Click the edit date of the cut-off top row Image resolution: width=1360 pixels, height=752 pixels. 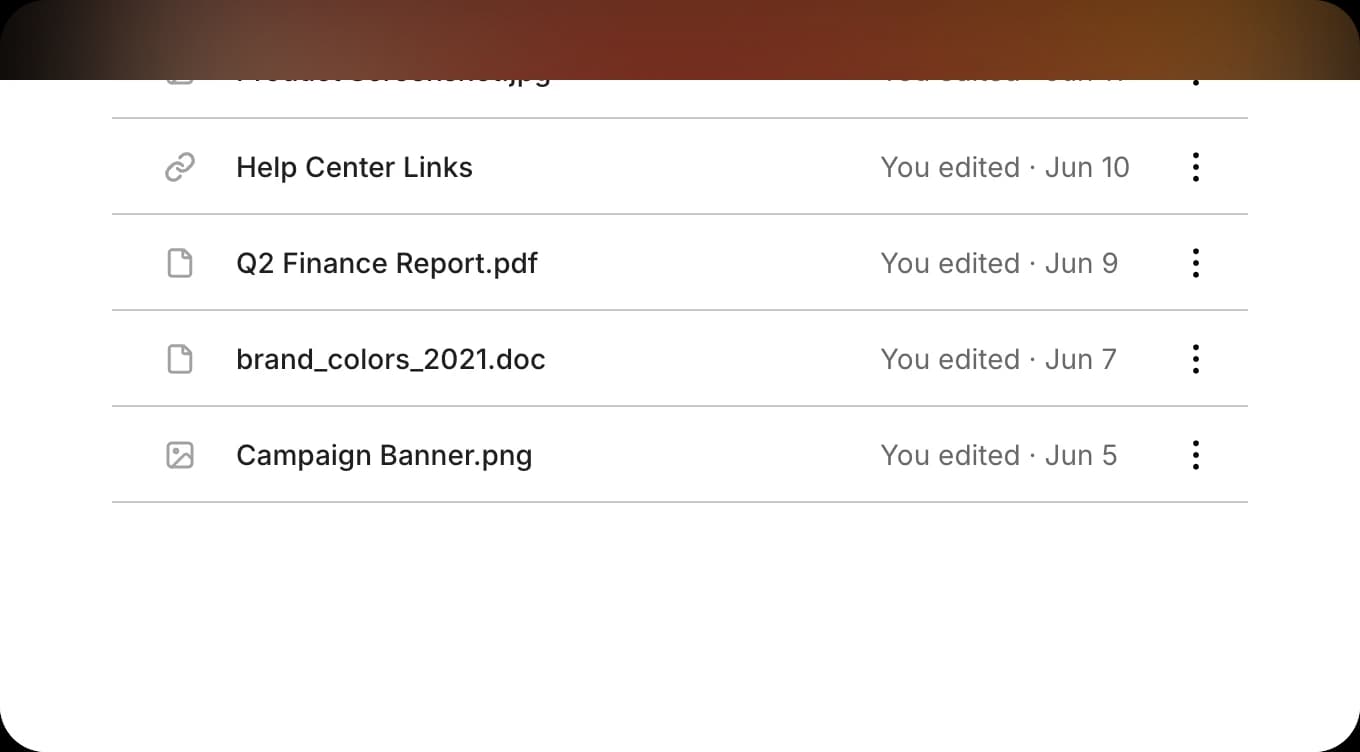[1002, 83]
